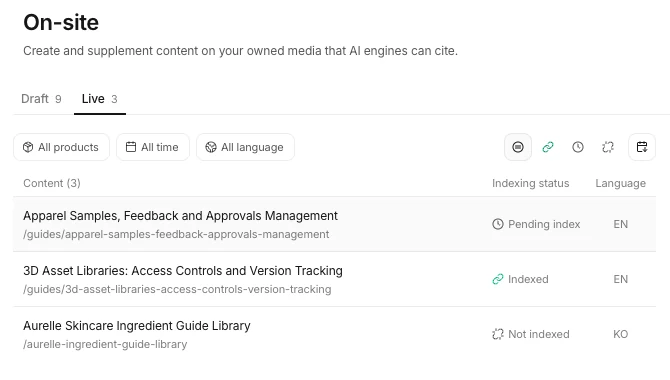The height and width of the screenshot is (380, 670).
Task: Click the cube icon in All products
Action: click(28, 147)
